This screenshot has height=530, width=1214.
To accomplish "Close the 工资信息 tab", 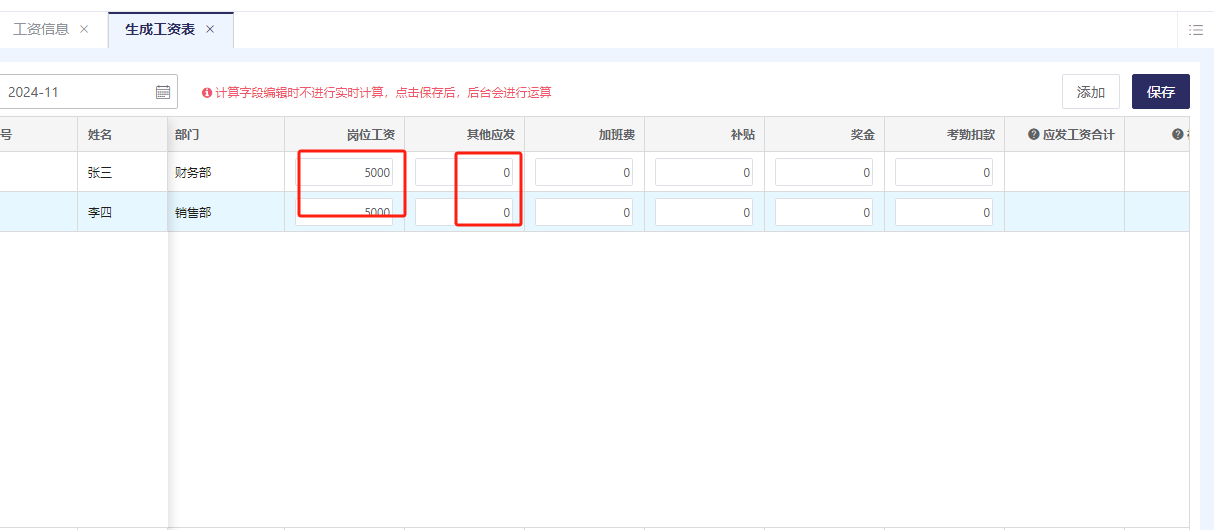I will [x=84, y=29].
